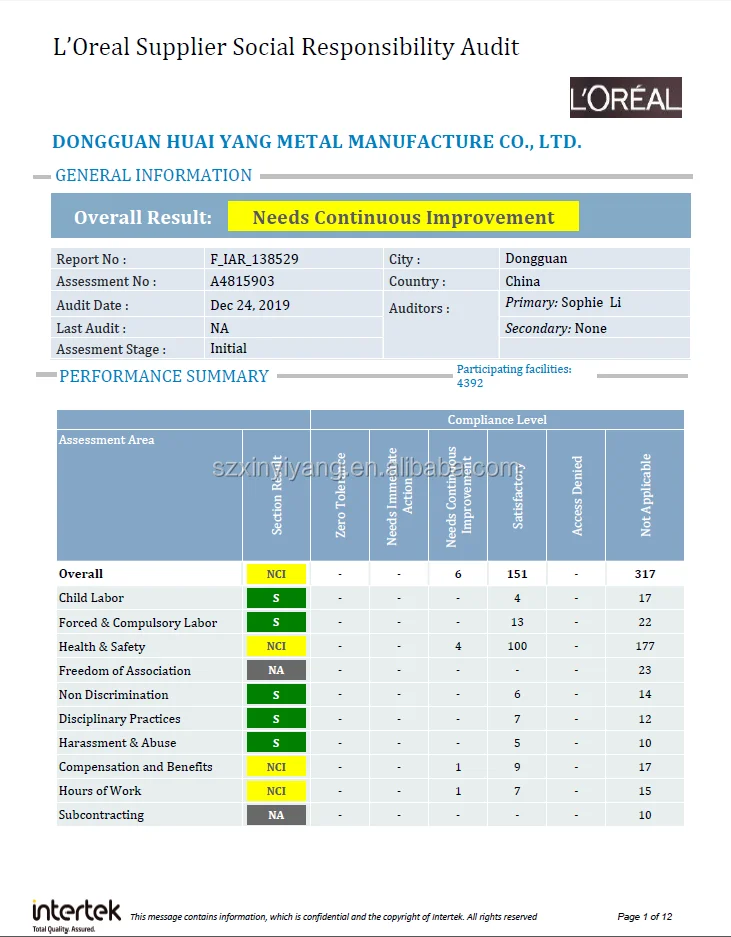731x937 pixels.
Task: Click the 'Not Applicable' column header
Action: 646,495
